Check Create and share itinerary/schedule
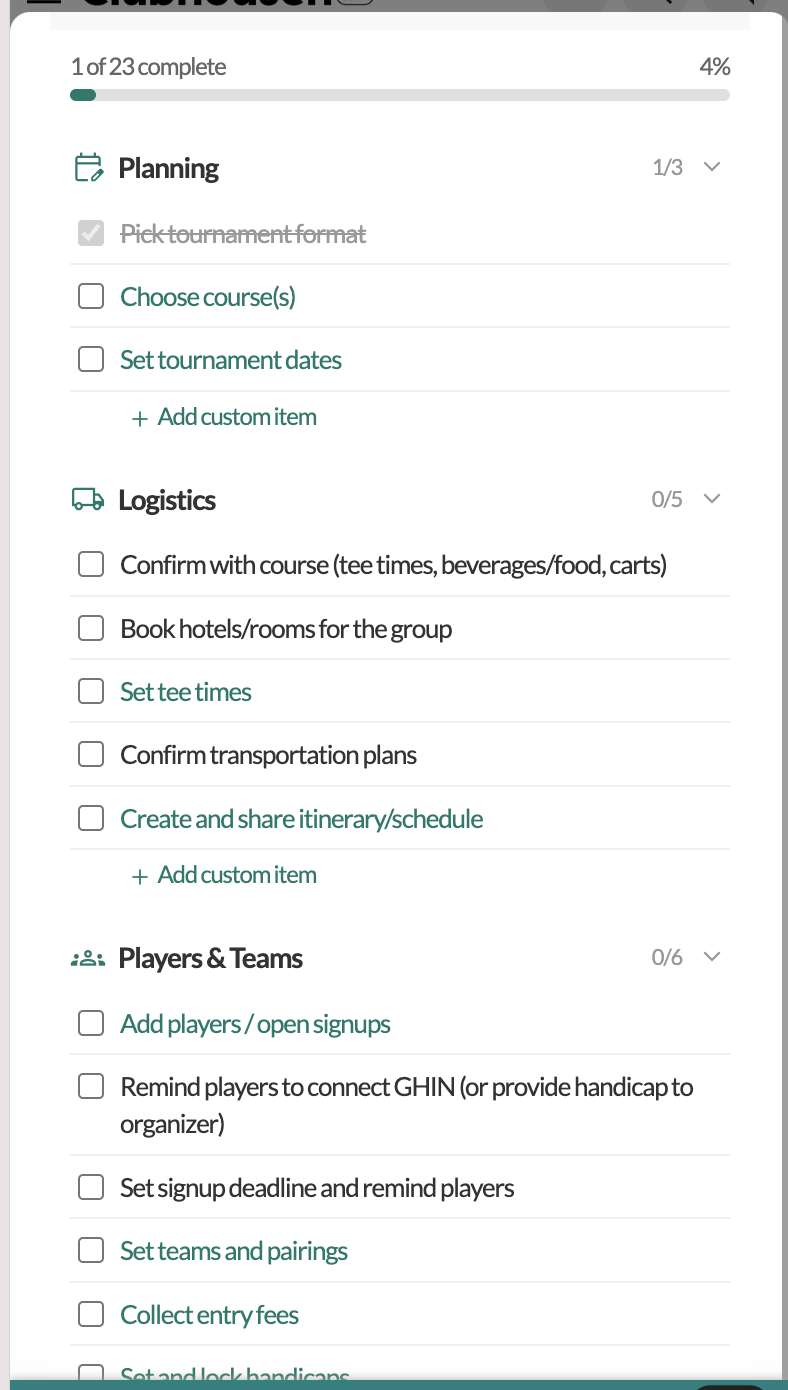Viewport: 788px width, 1390px height. [90, 817]
